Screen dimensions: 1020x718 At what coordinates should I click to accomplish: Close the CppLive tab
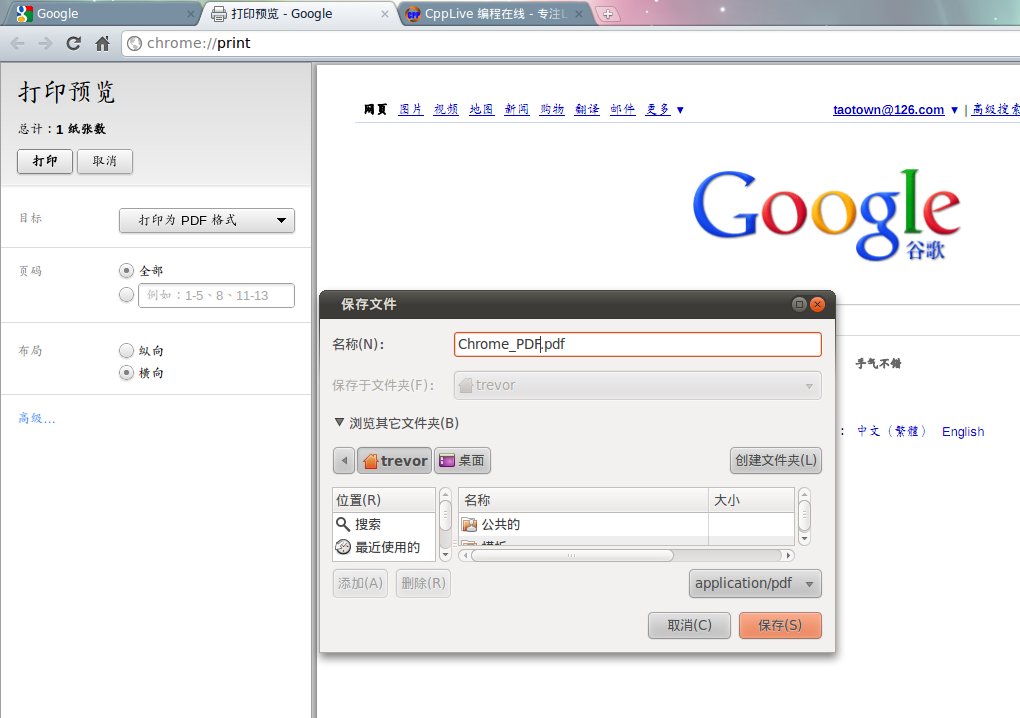pyautogui.click(x=578, y=14)
